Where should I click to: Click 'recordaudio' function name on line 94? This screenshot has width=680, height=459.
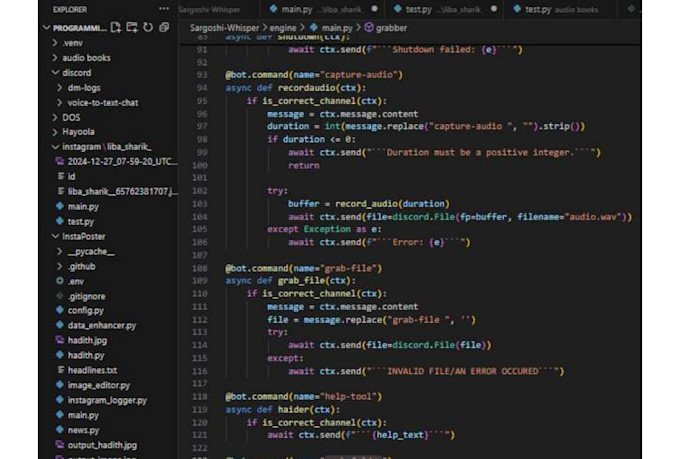[x=308, y=88]
